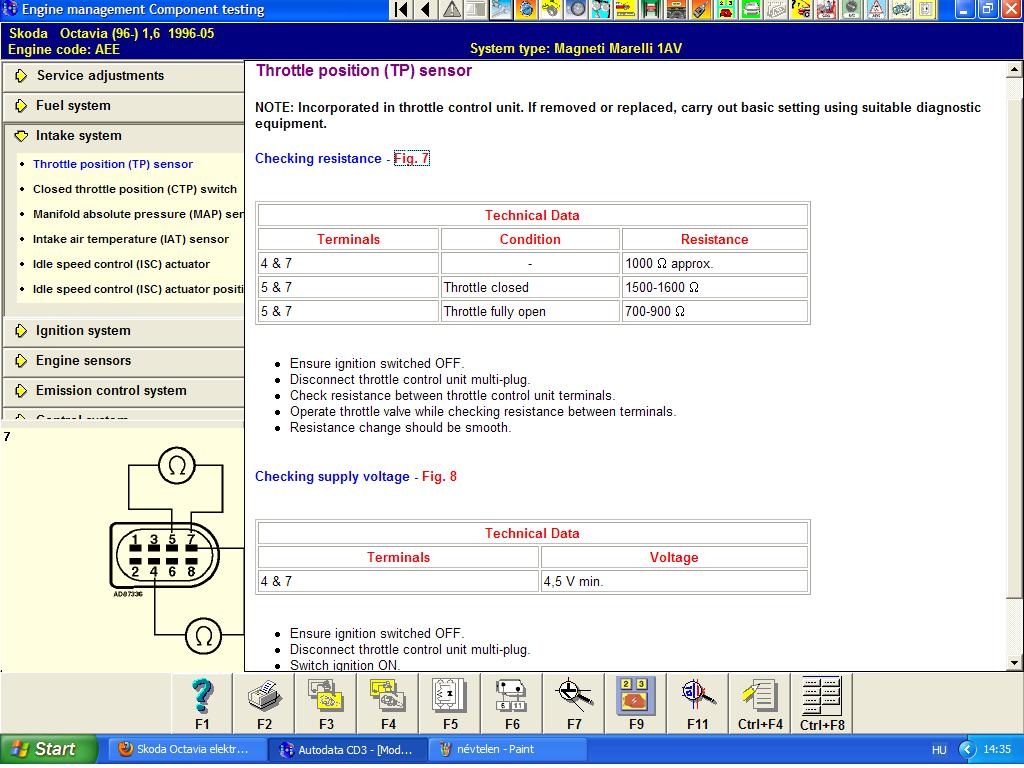Select Idle speed control (ISC) actuator position item

point(138,289)
